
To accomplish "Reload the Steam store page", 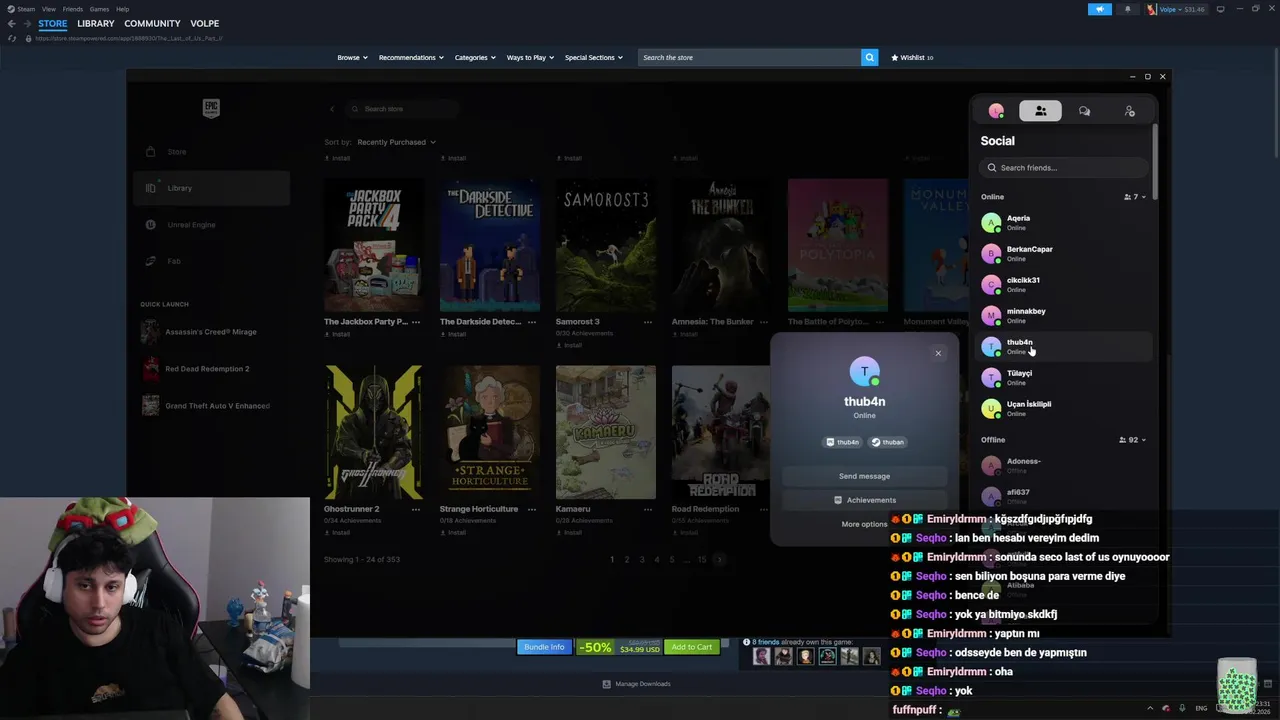I will (x=12, y=38).
